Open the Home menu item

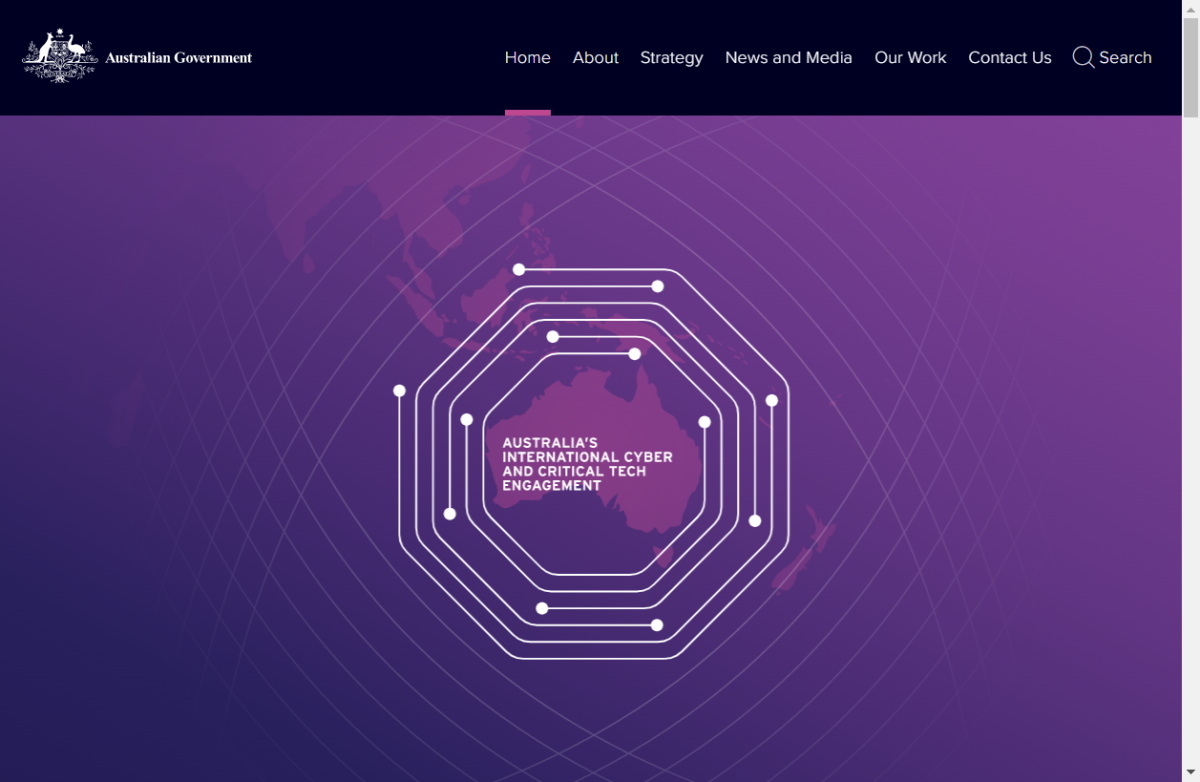coord(528,58)
